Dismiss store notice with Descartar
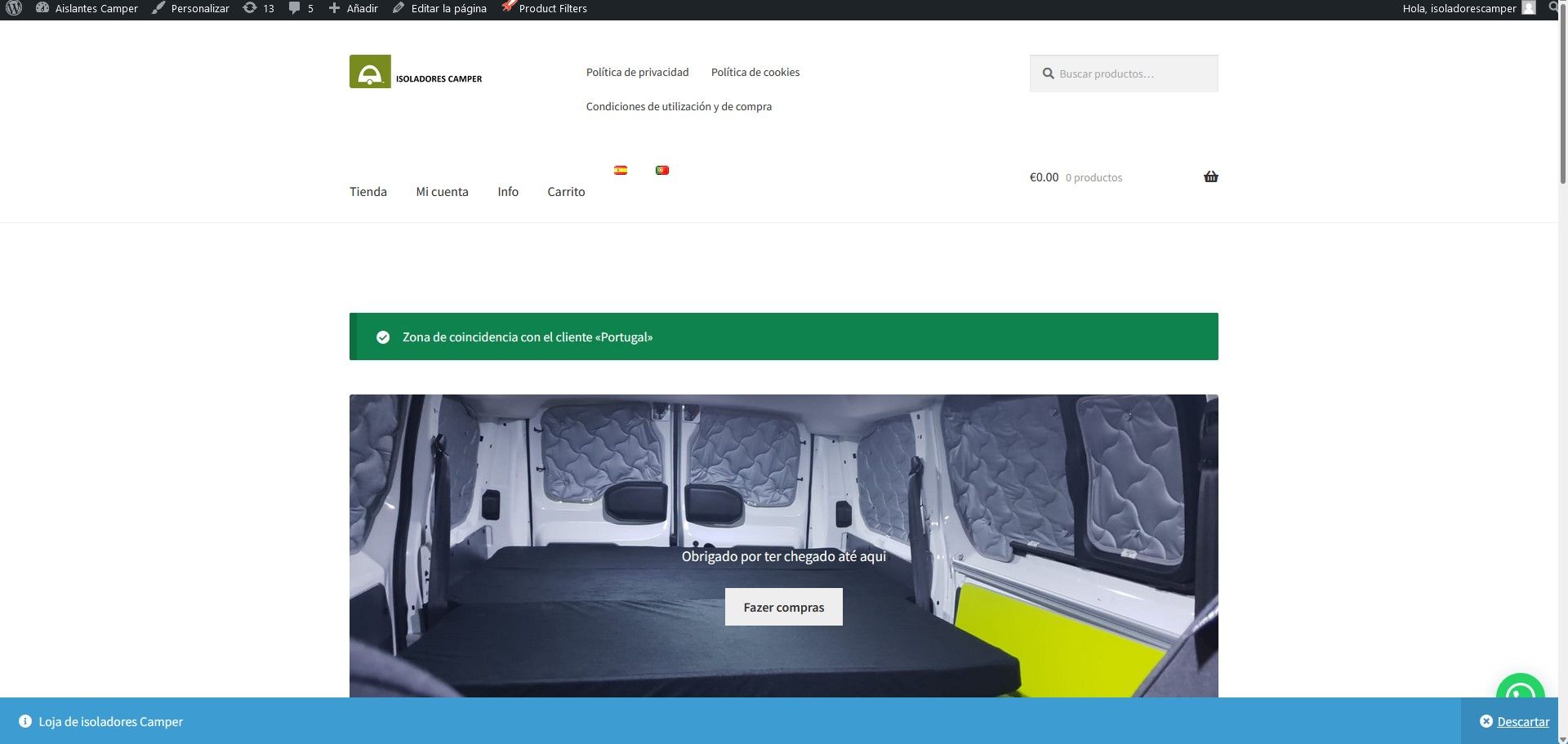Image resolution: width=1568 pixels, height=744 pixels. tap(1514, 721)
